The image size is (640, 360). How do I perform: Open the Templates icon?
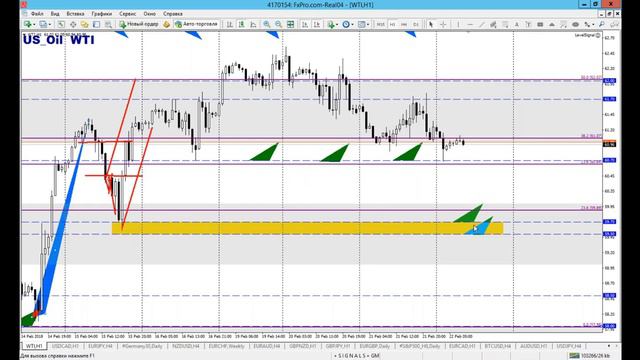click(x=361, y=24)
